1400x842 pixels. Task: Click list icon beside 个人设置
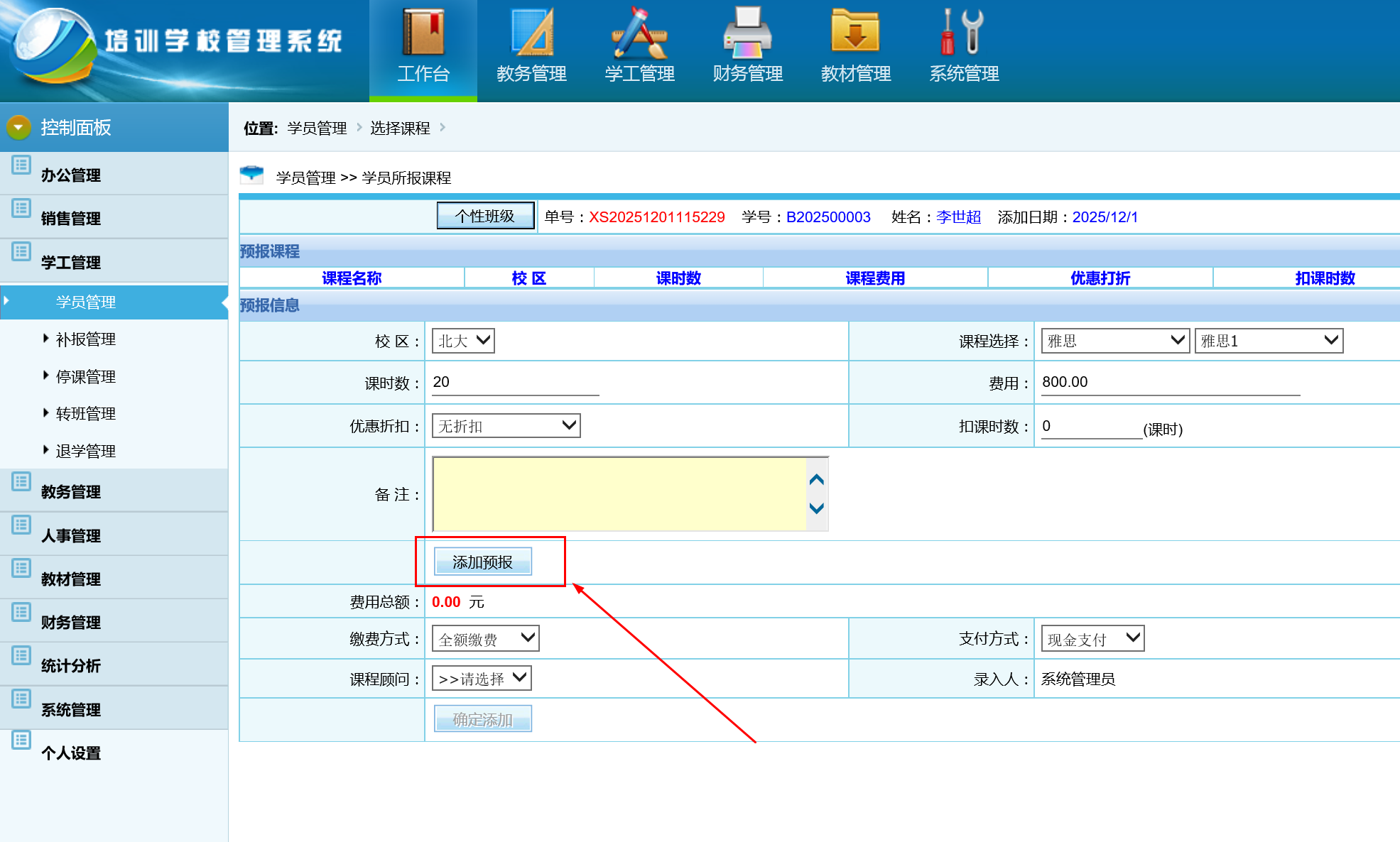[21, 740]
